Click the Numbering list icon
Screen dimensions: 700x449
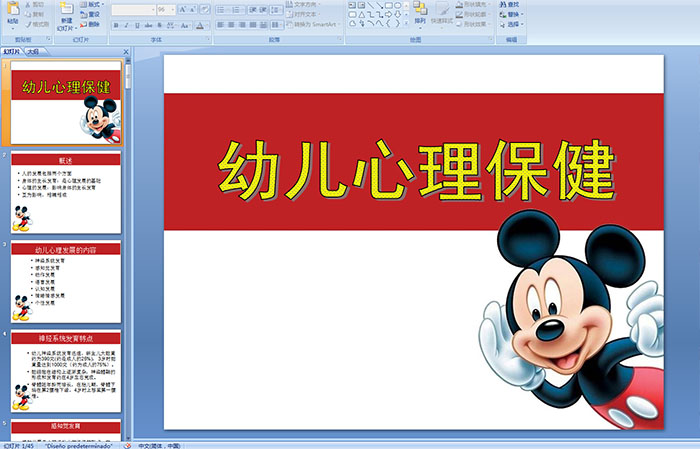coord(238,9)
